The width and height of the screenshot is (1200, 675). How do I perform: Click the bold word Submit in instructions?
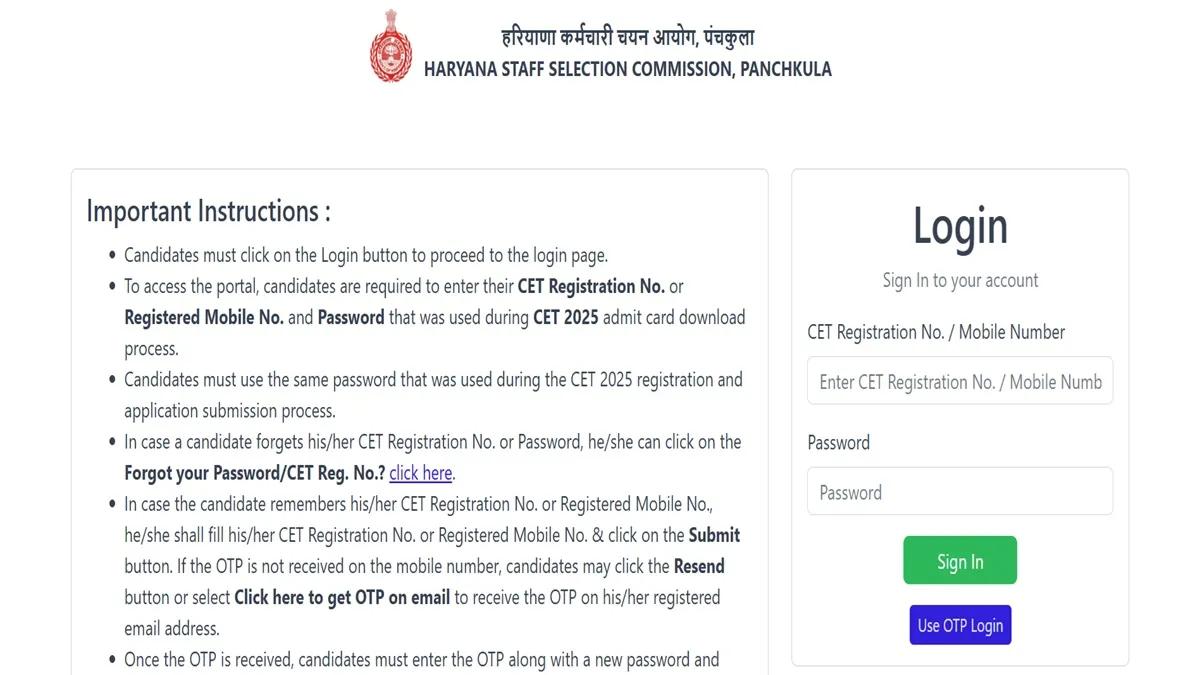click(714, 535)
